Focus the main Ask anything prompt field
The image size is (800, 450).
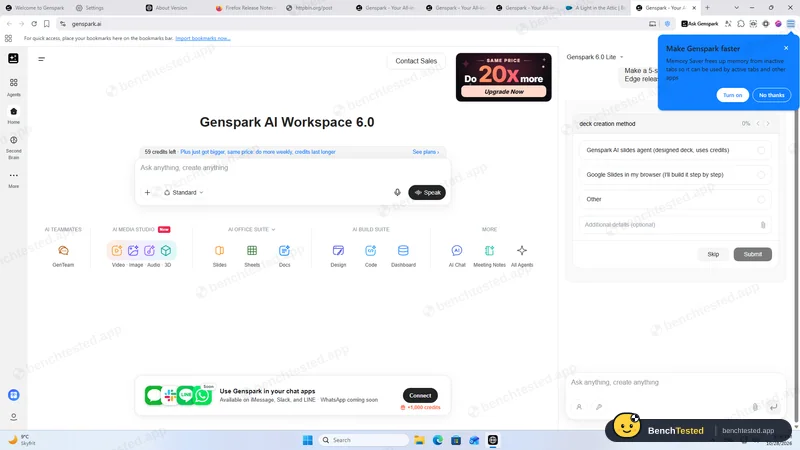tap(292, 168)
